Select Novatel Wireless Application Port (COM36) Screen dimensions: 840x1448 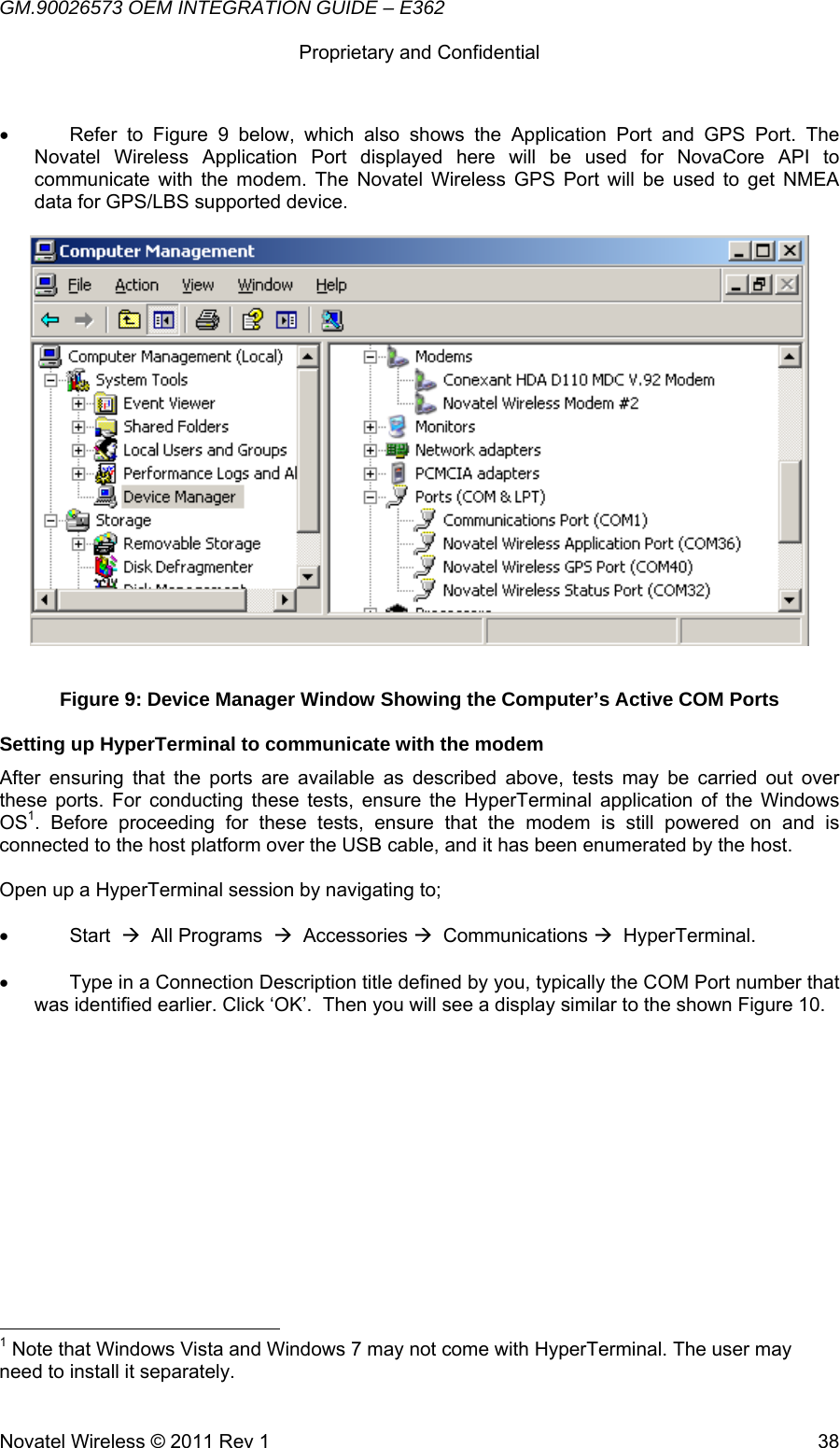[x=592, y=543]
